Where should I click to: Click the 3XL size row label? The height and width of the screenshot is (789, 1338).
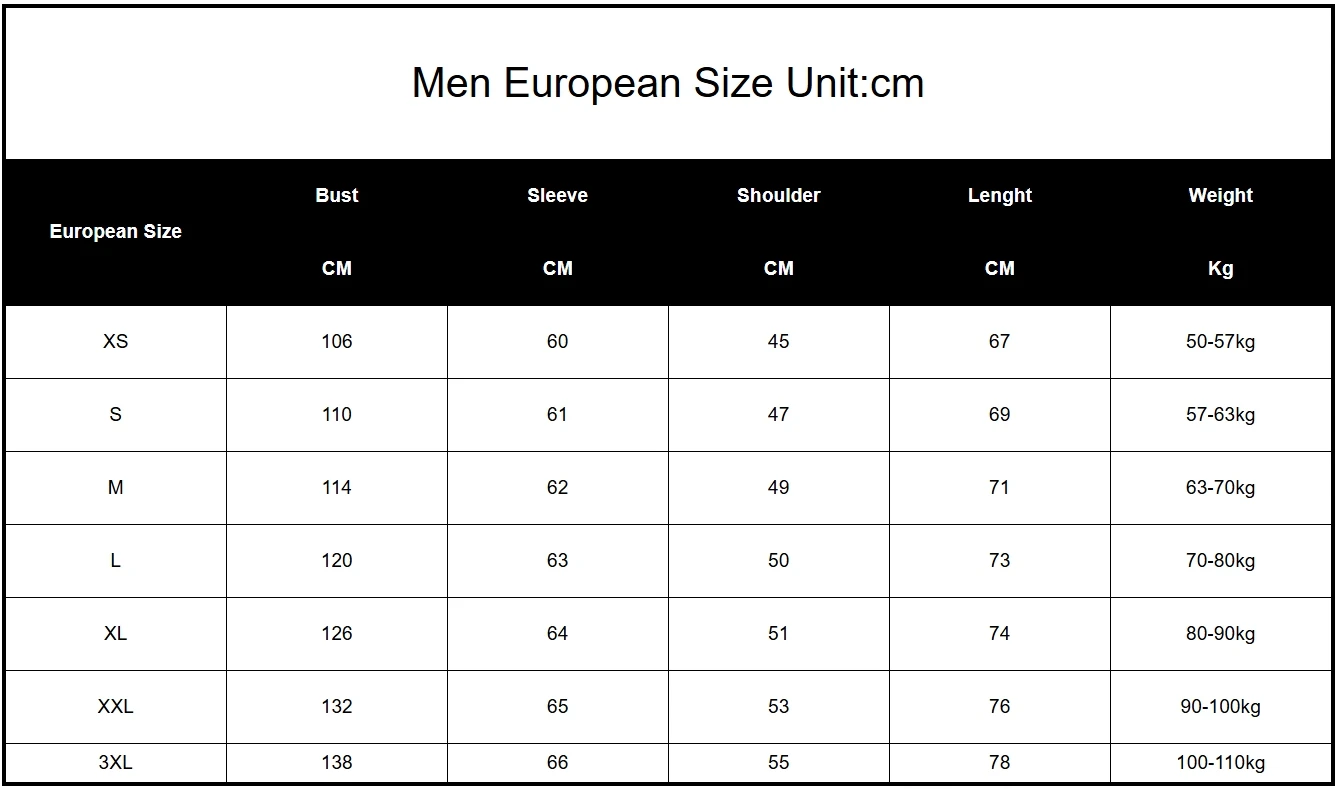(x=115, y=763)
